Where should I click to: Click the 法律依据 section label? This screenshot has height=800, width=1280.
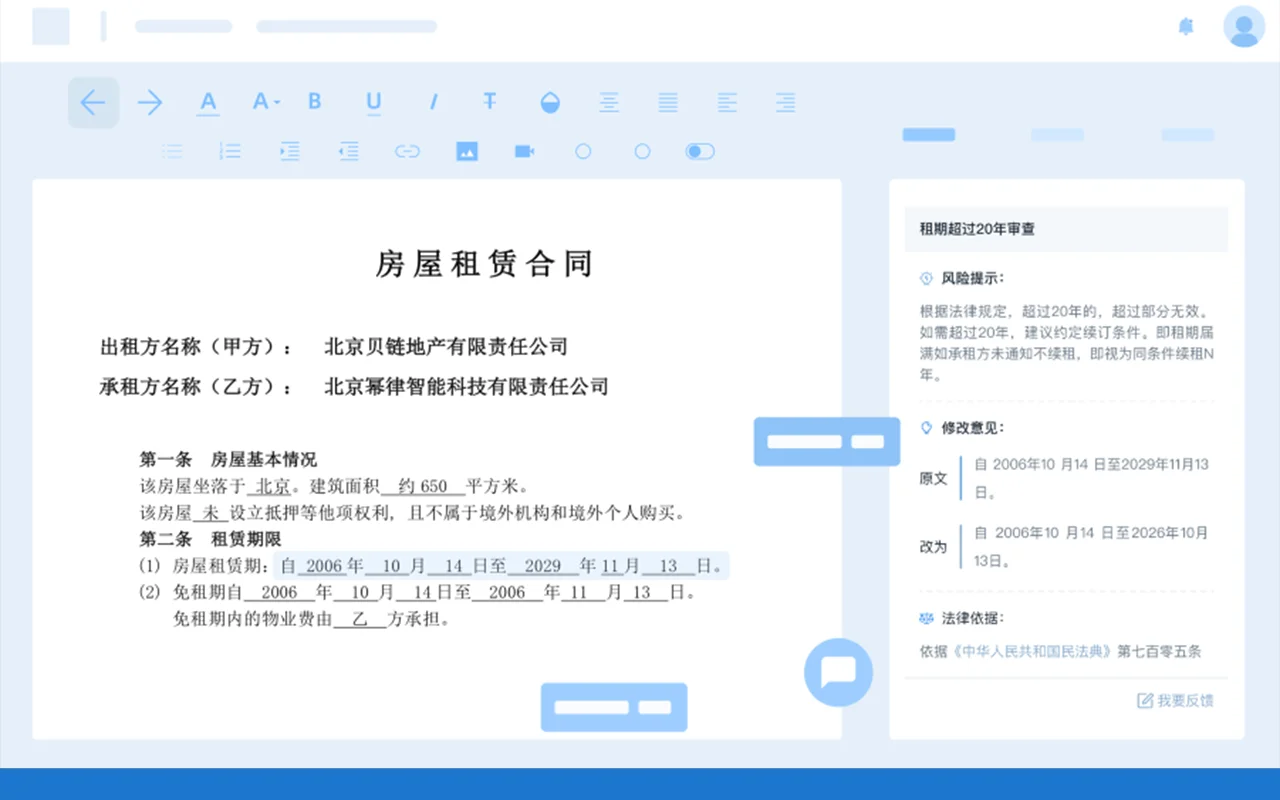[x=973, y=618]
